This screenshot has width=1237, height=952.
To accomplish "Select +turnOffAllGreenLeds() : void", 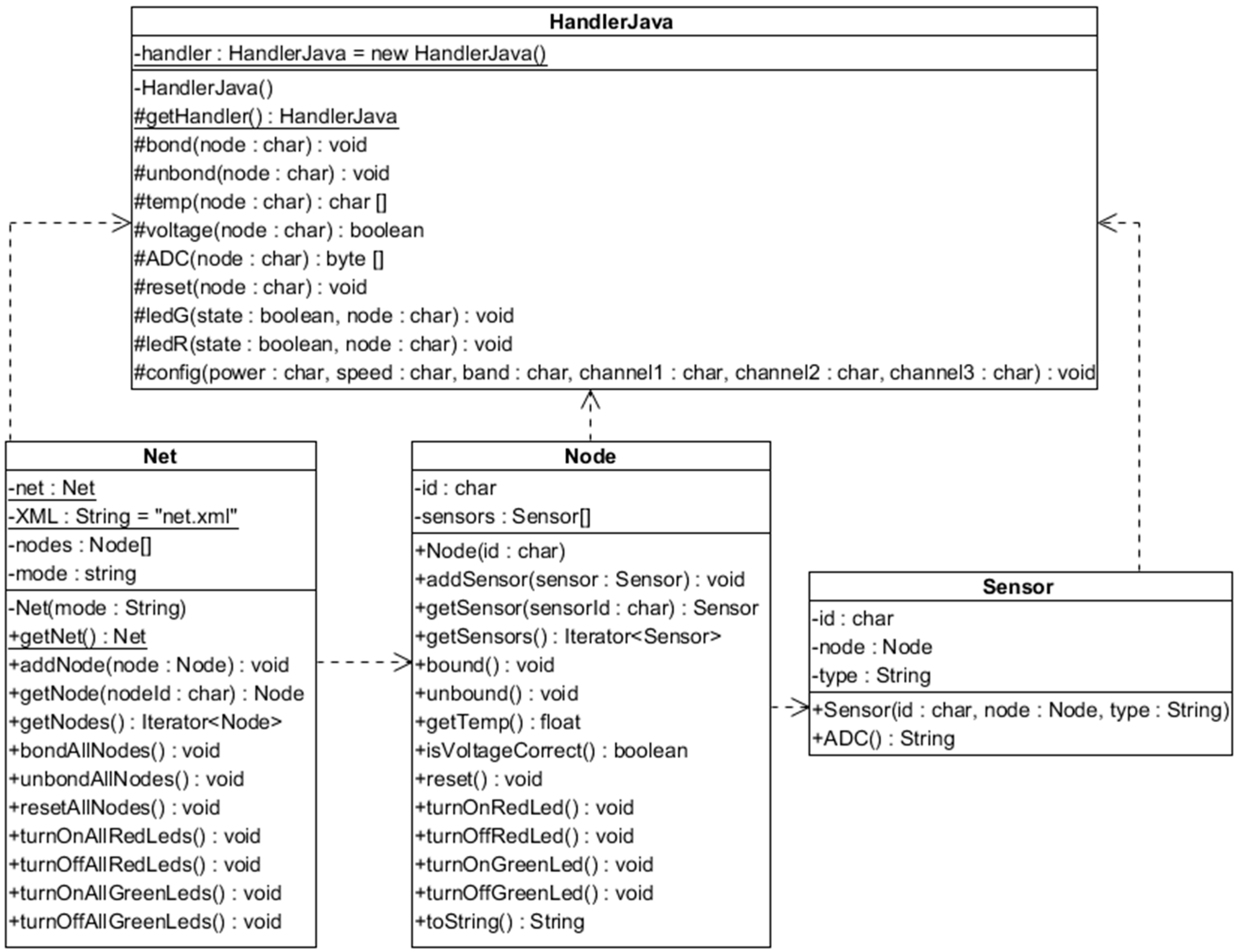I will pos(145,922).
